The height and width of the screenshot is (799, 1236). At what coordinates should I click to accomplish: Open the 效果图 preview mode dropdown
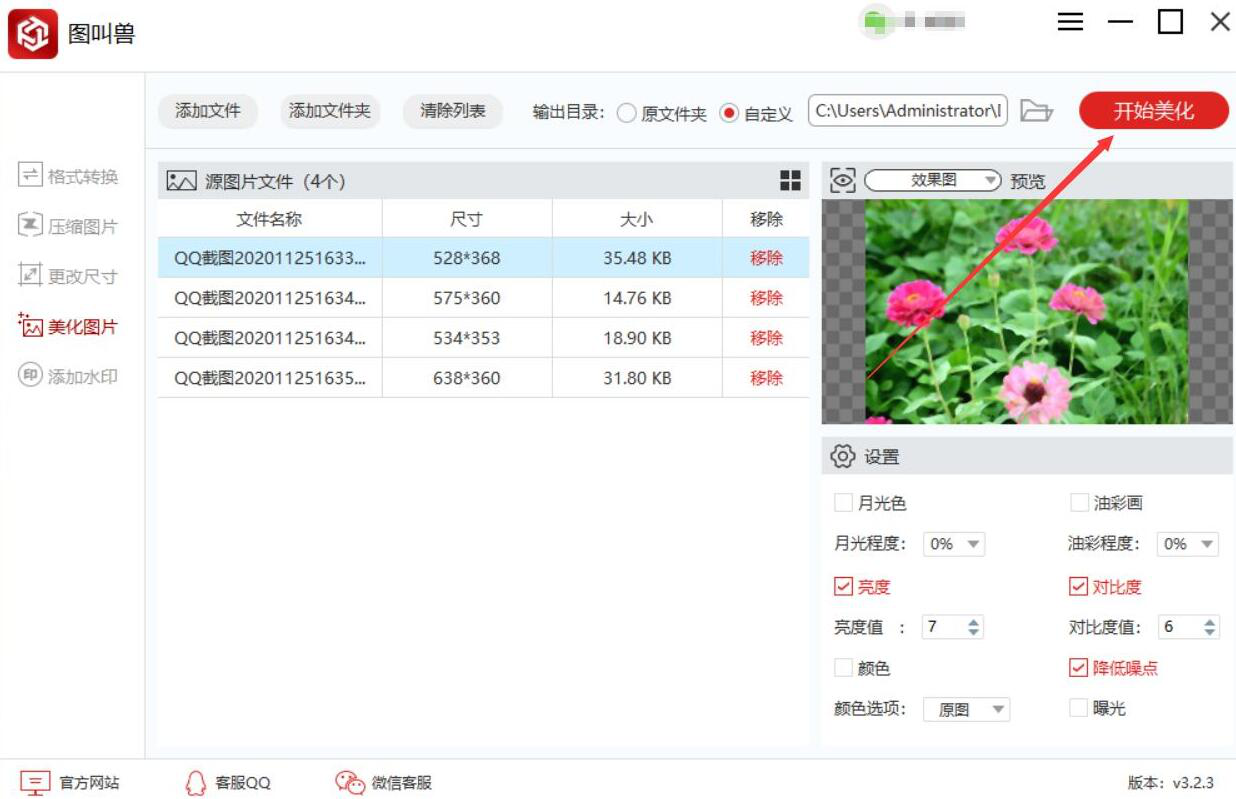click(x=933, y=180)
